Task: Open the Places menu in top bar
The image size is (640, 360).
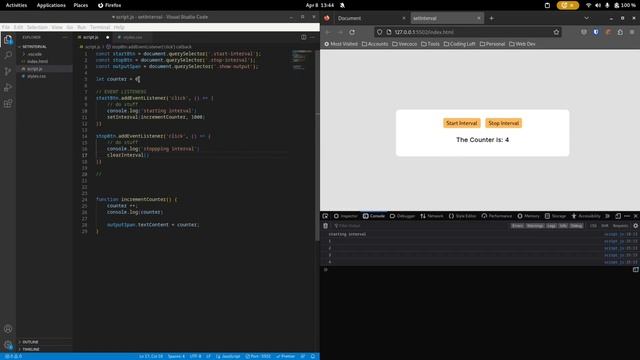Action: click(x=81, y=5)
